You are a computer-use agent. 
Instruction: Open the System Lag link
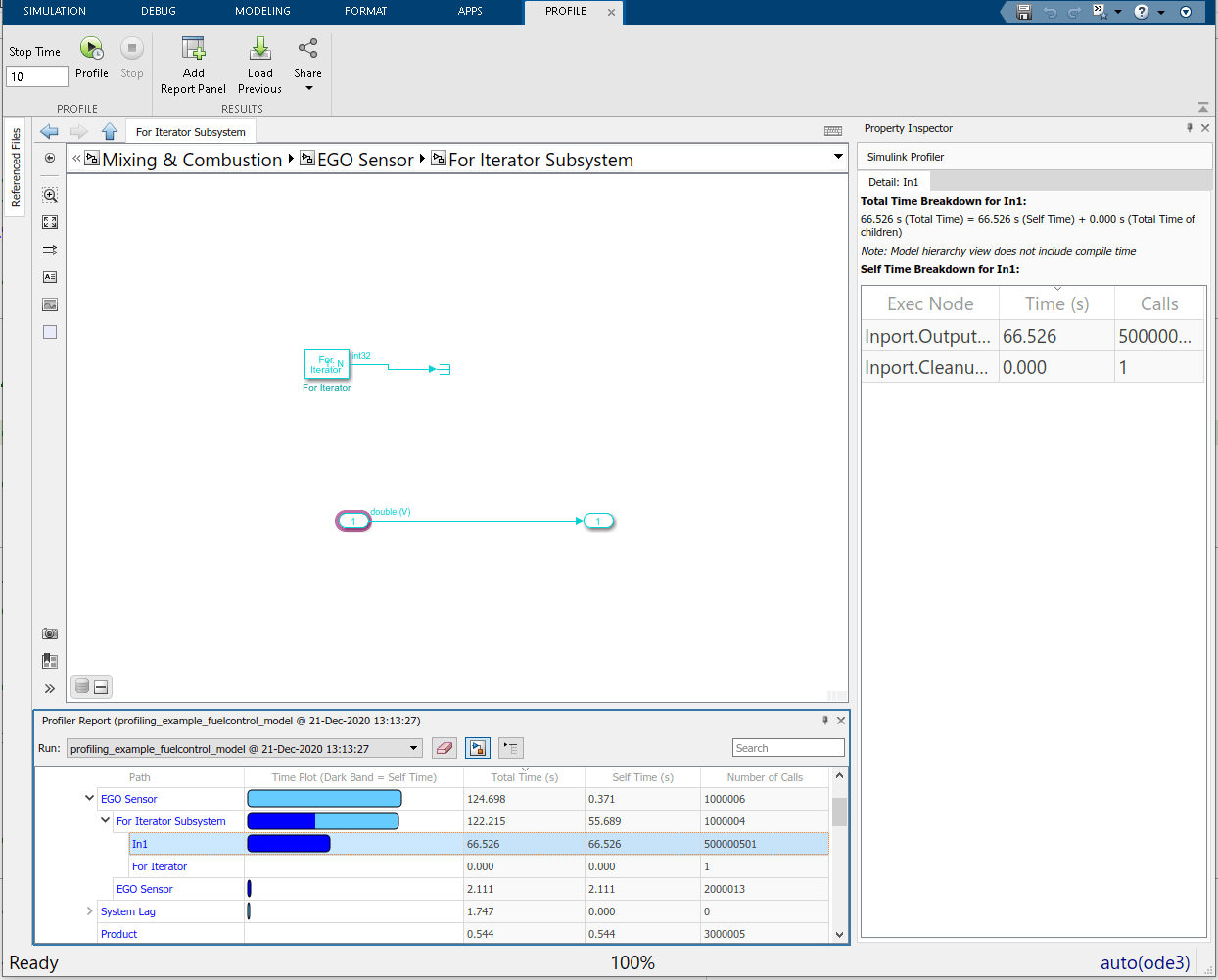128,911
